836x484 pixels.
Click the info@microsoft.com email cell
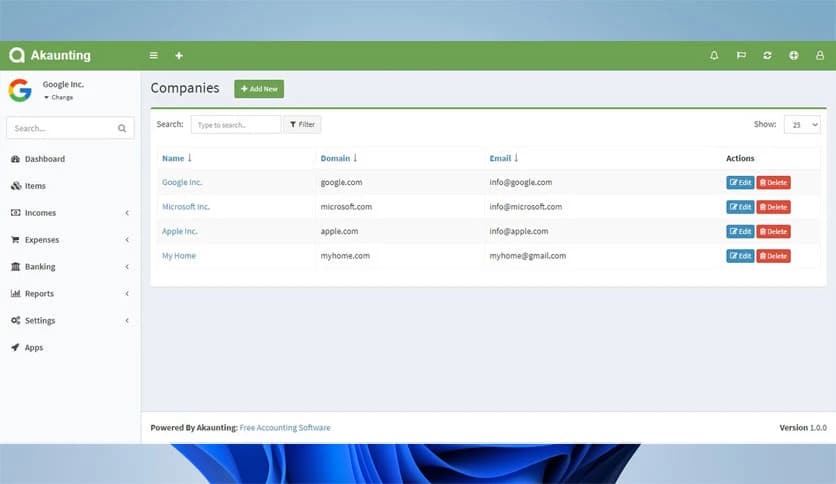(x=525, y=207)
